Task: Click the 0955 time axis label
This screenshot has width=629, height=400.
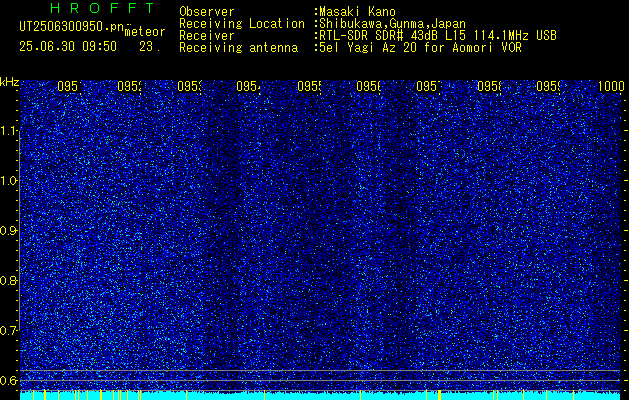Action: [x=309, y=86]
